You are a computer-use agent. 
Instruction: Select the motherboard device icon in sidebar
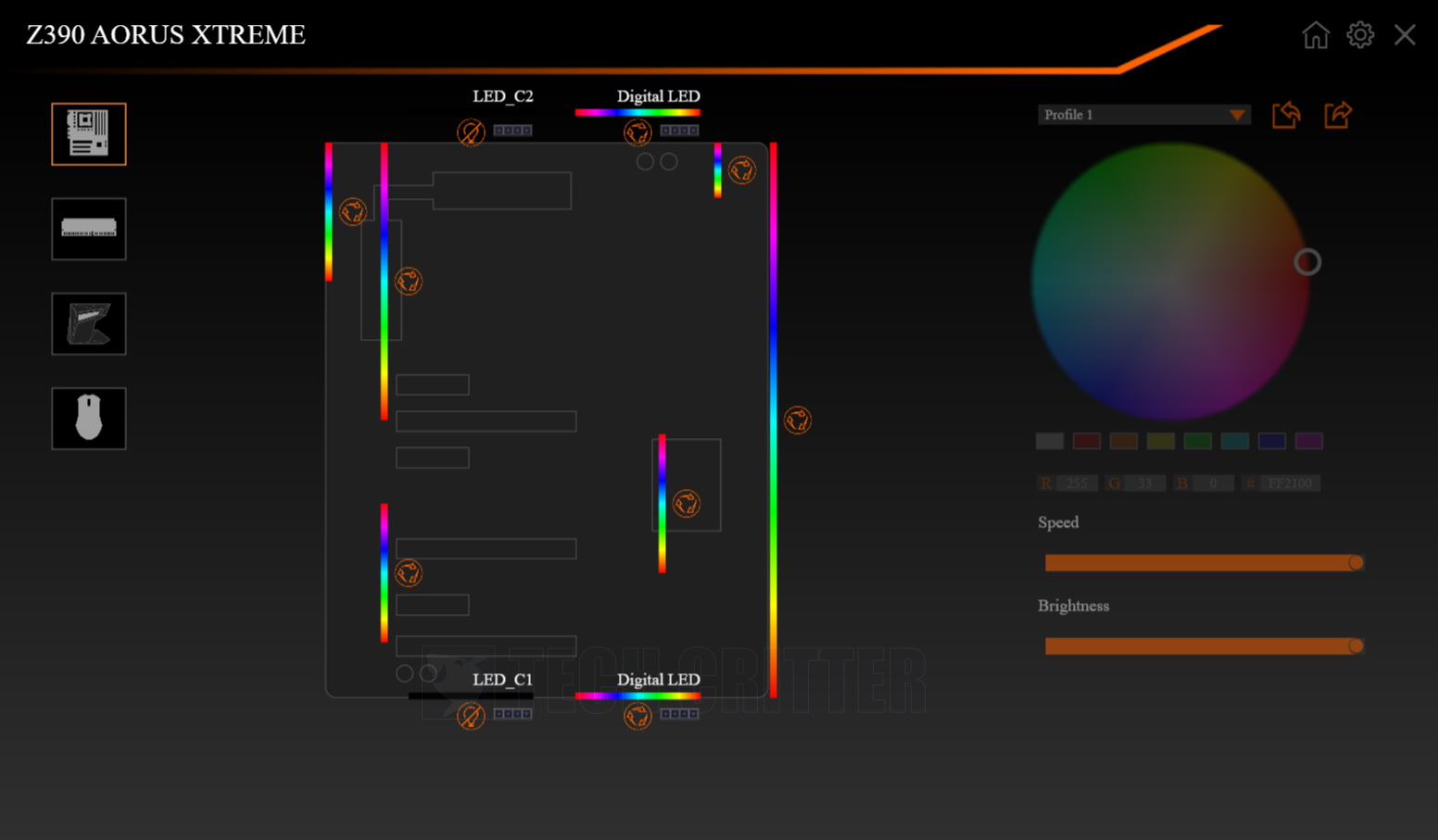point(89,134)
